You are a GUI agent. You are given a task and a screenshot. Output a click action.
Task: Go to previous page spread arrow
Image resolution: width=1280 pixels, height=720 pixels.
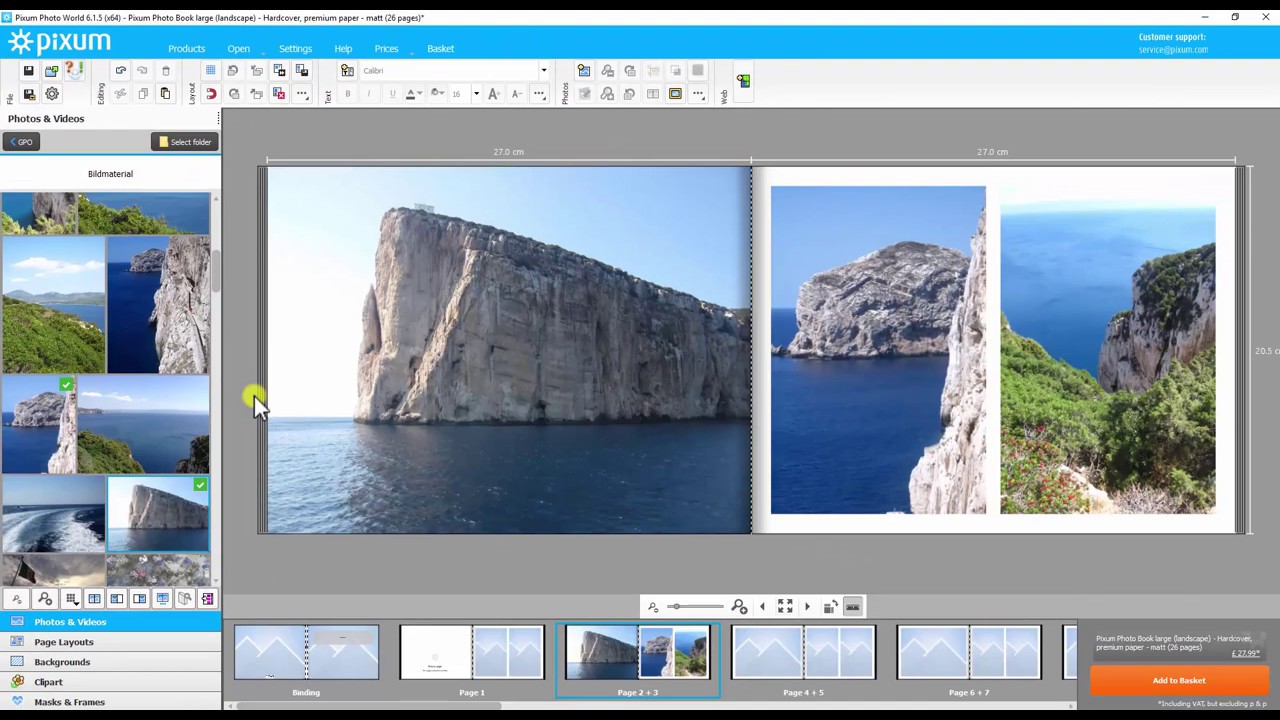[x=762, y=607]
